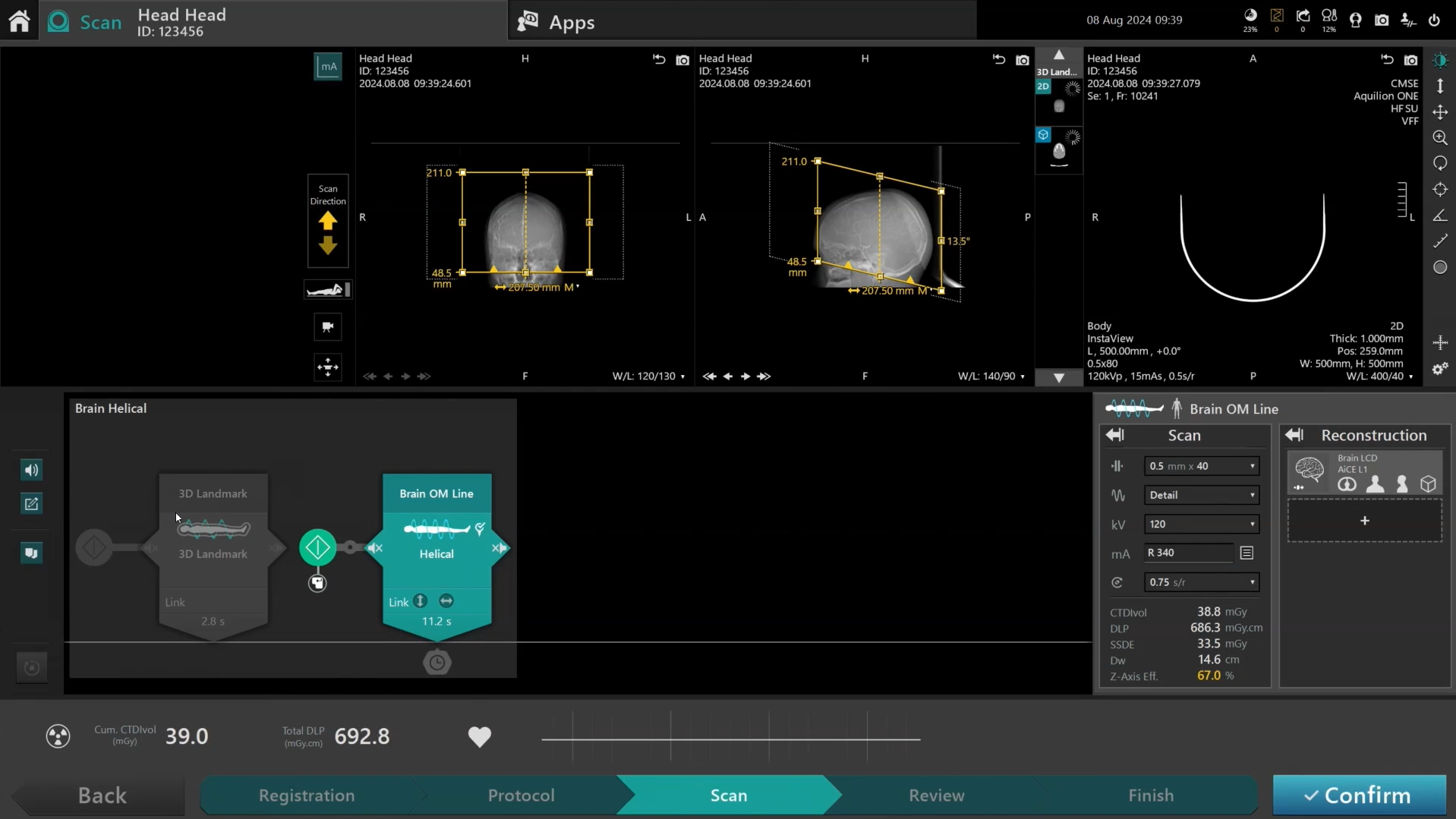Switch to the Registration workflow step
The image size is (1456, 819).
[x=307, y=795]
